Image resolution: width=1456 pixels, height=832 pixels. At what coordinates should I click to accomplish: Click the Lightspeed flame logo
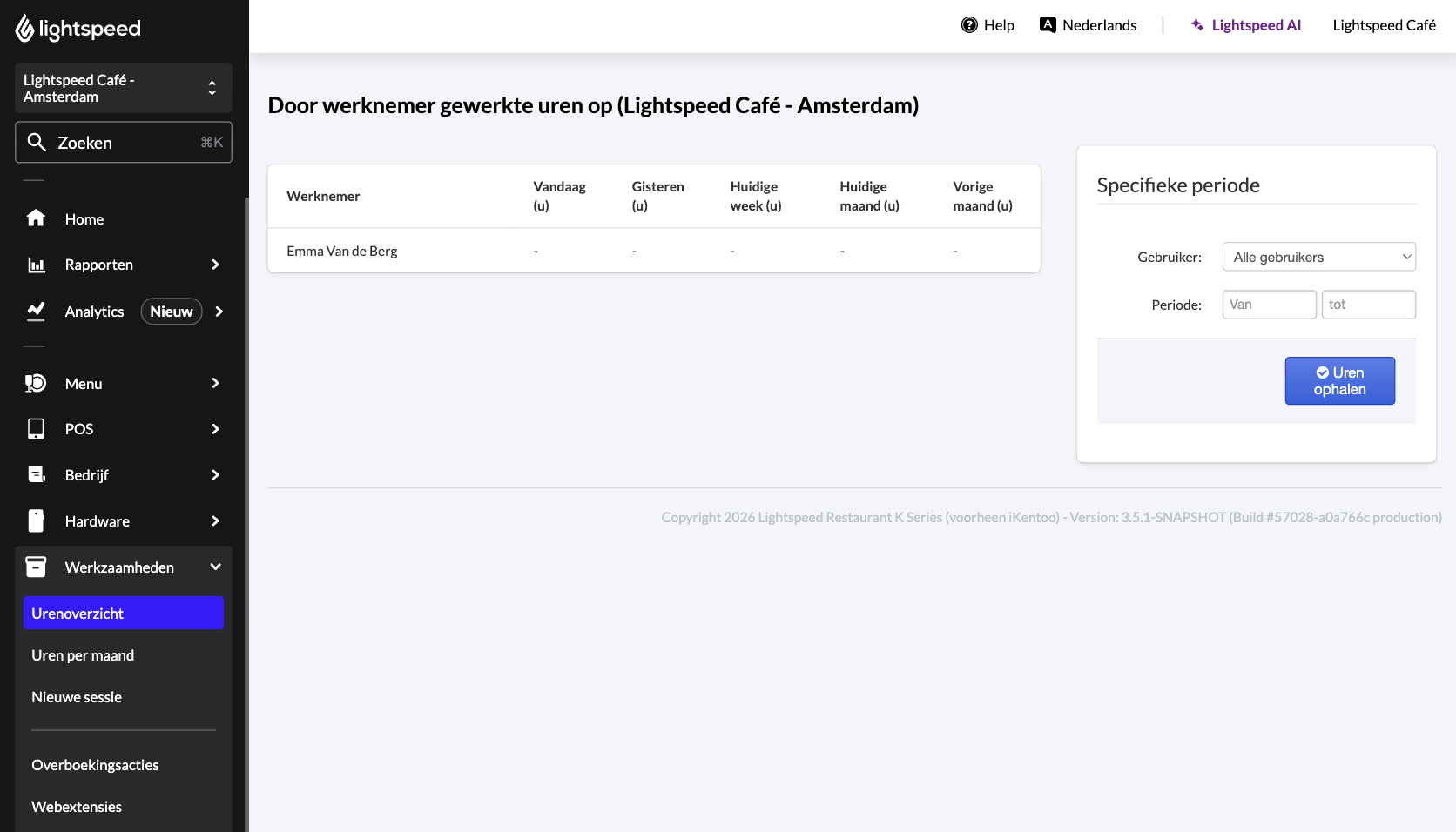[x=24, y=28]
